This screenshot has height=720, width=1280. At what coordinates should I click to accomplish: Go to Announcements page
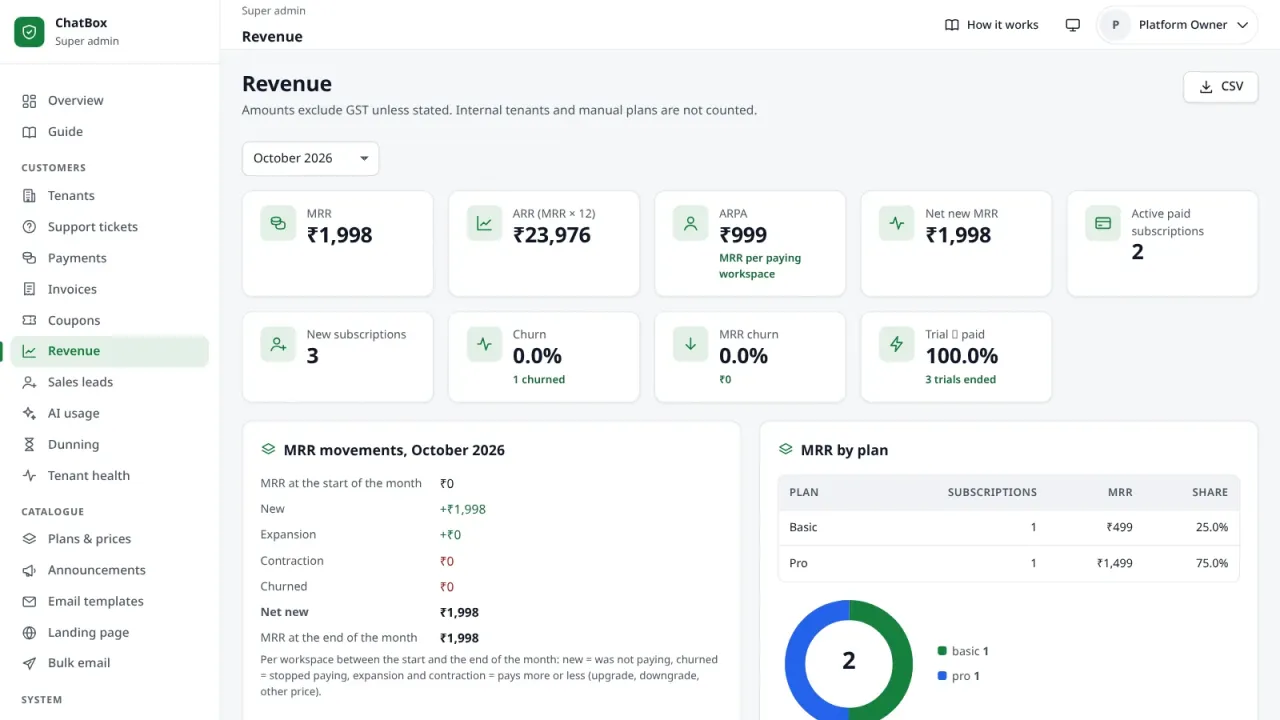(109, 570)
